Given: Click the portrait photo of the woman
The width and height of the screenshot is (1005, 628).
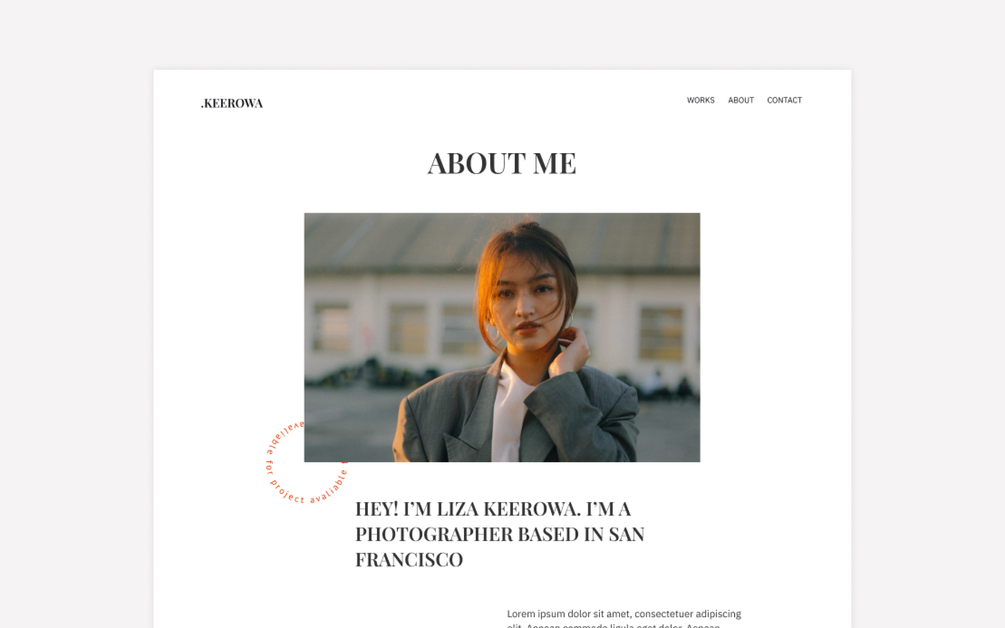Looking at the screenshot, I should point(502,337).
